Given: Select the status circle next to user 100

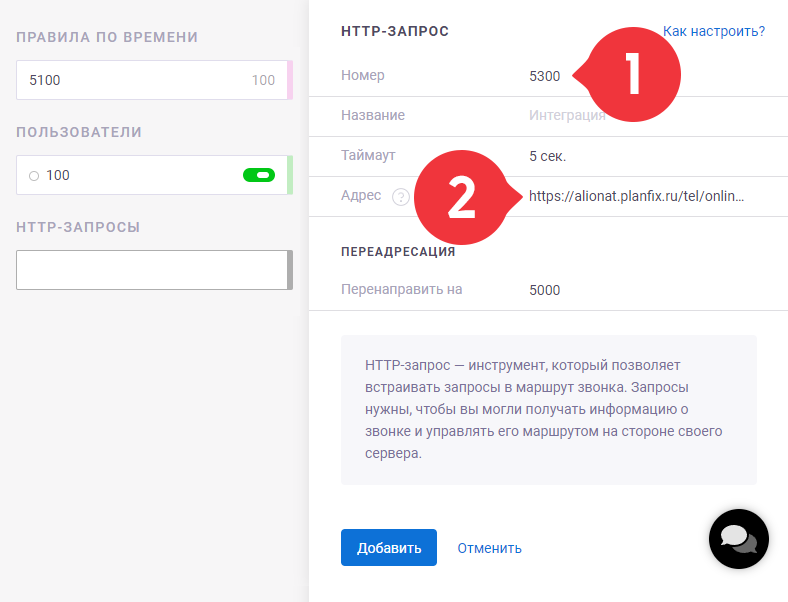Looking at the screenshot, I should click(34, 176).
